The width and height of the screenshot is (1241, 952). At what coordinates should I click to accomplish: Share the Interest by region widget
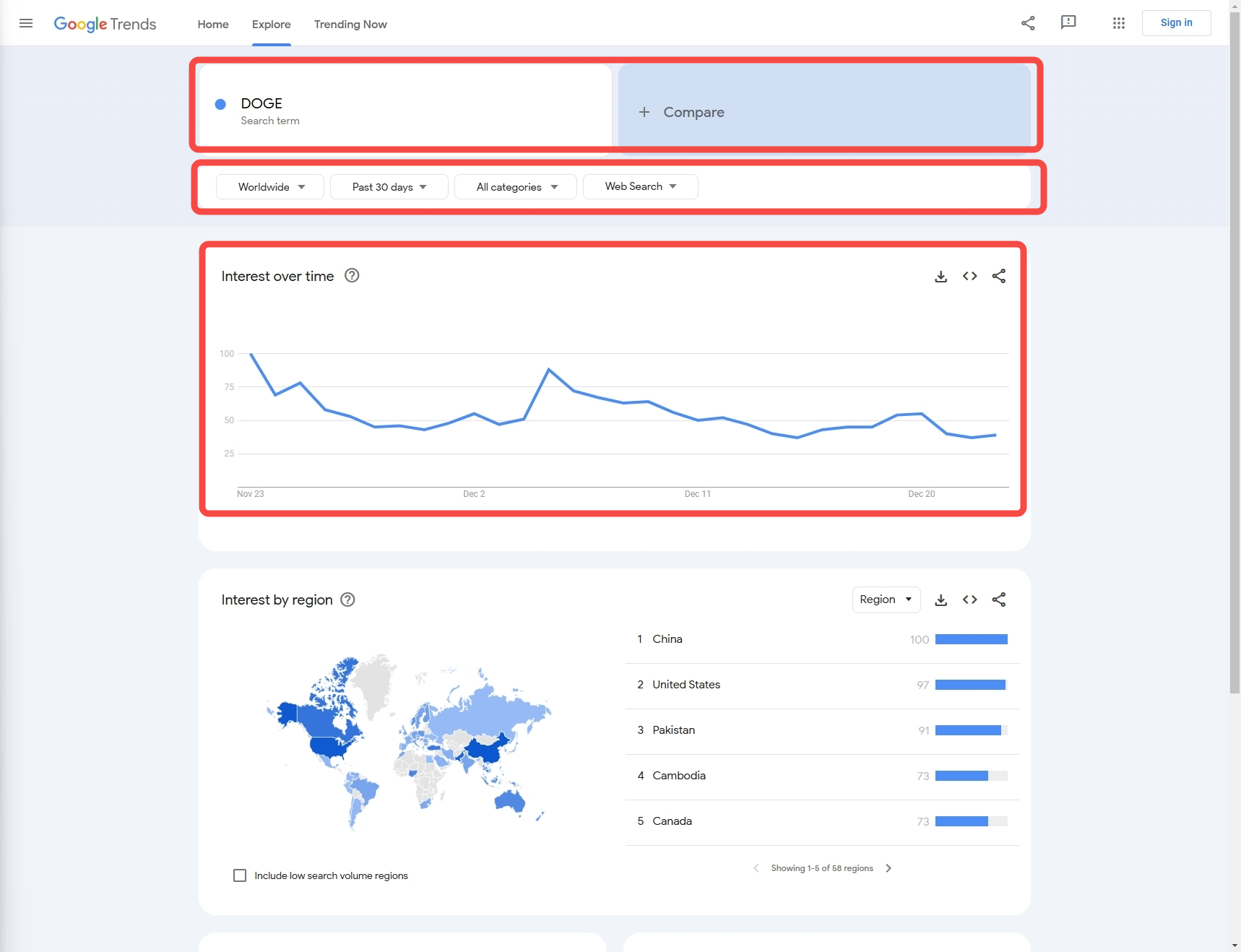click(x=998, y=600)
